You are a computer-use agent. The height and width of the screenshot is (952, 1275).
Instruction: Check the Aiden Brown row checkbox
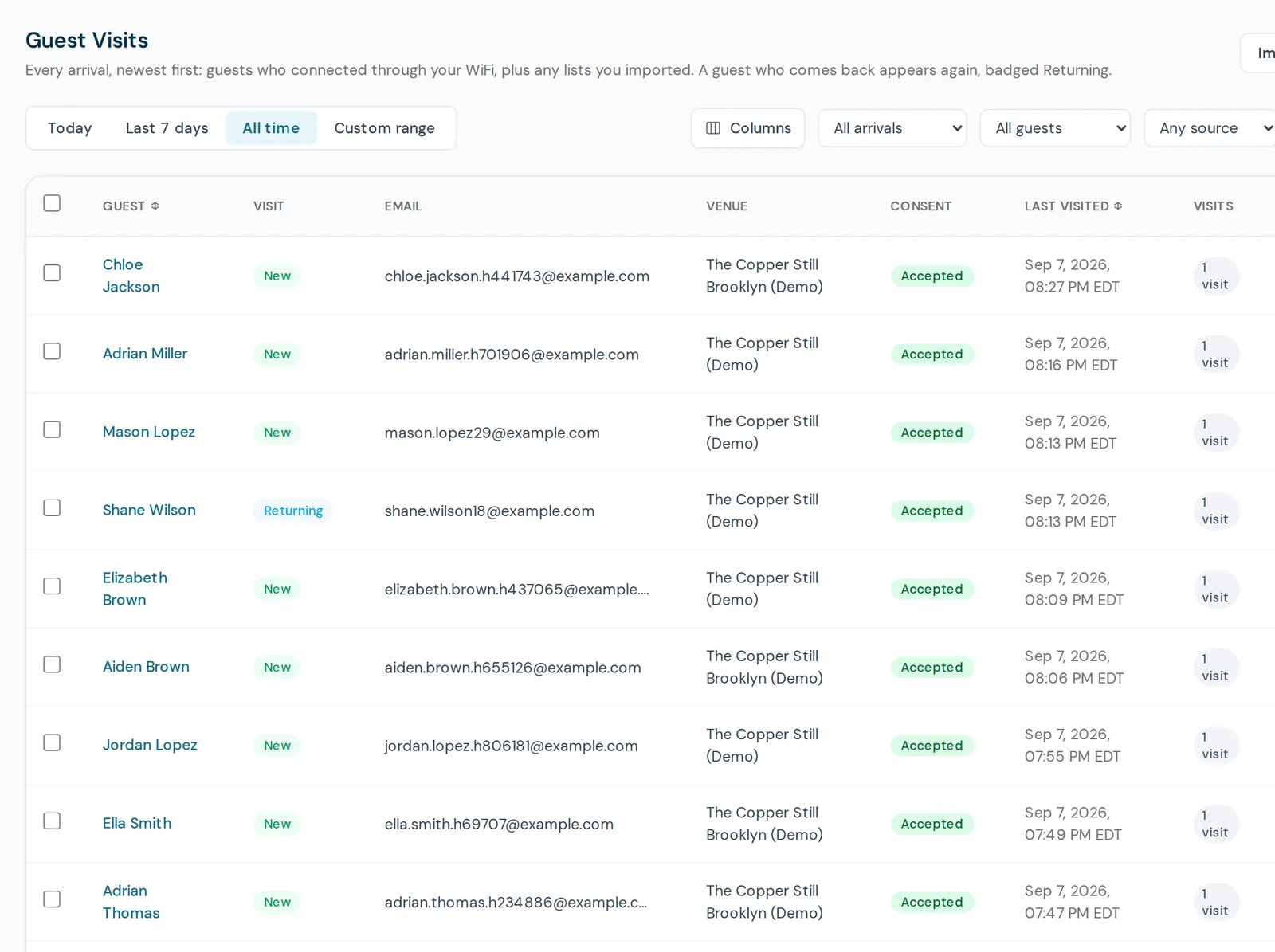click(52, 664)
